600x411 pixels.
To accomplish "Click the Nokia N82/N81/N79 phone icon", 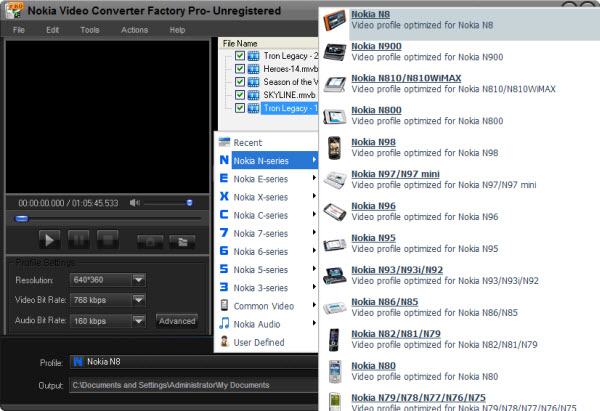I will [334, 339].
